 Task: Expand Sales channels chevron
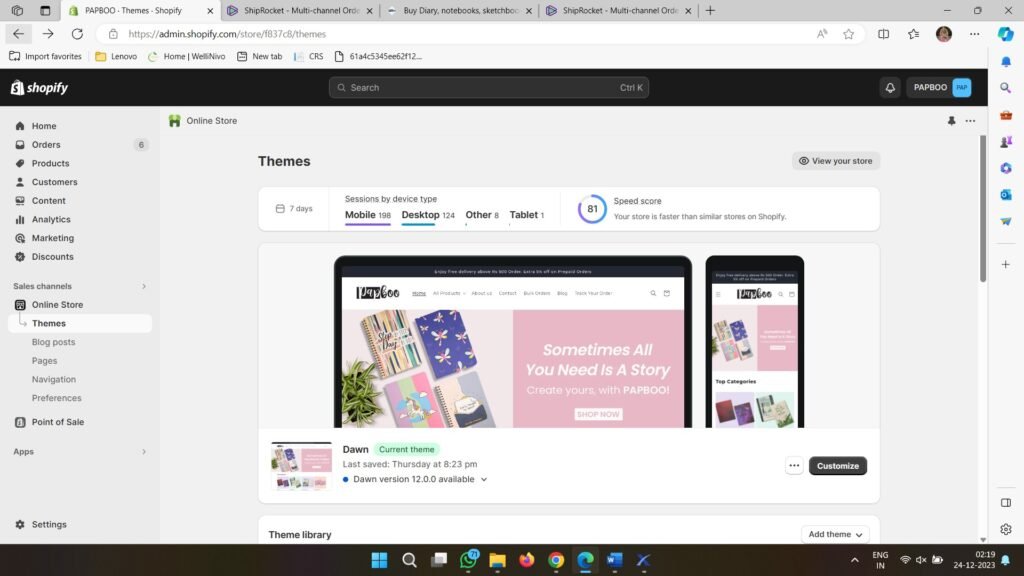pos(144,286)
